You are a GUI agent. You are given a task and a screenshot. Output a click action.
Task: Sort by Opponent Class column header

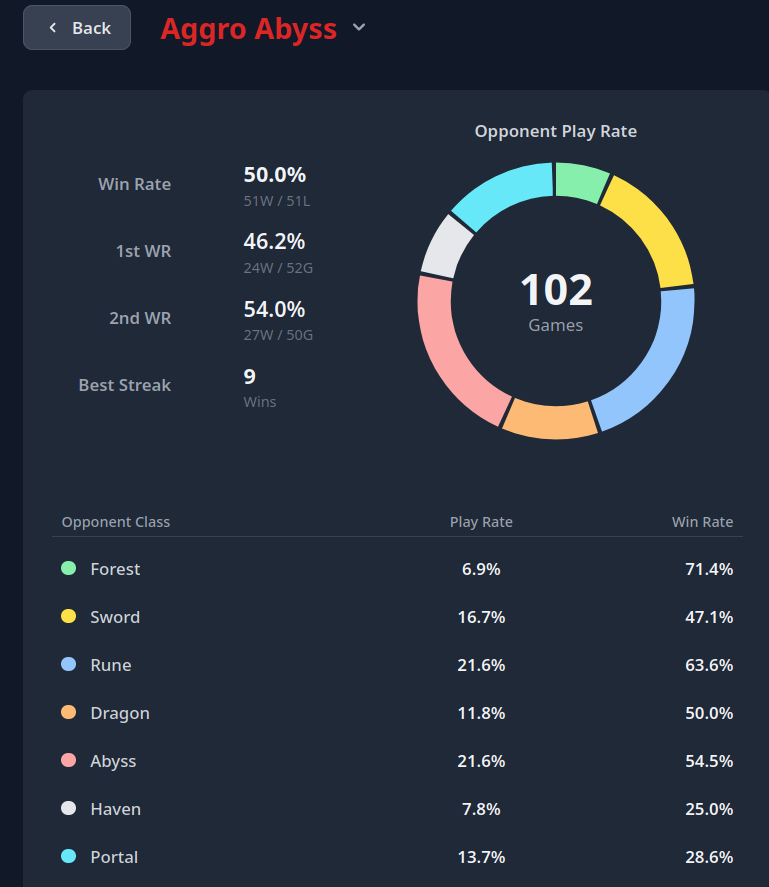coord(115,522)
